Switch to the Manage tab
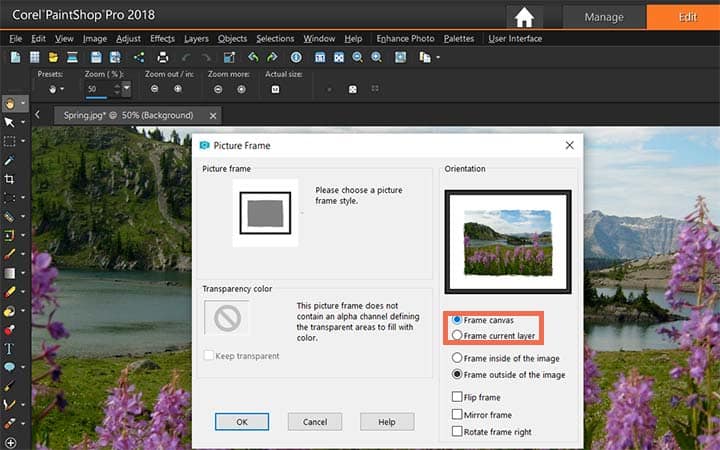This screenshot has width=720, height=450. [604, 17]
